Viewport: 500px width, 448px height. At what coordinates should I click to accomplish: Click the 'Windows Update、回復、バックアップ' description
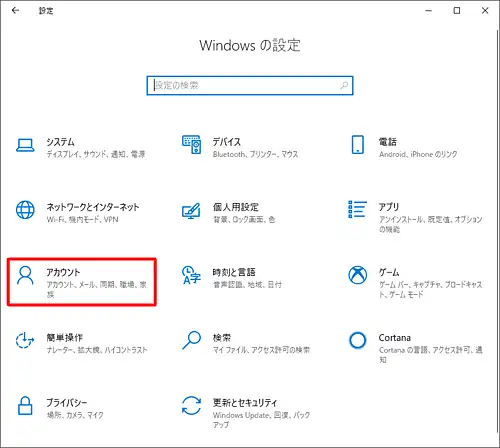261,420
